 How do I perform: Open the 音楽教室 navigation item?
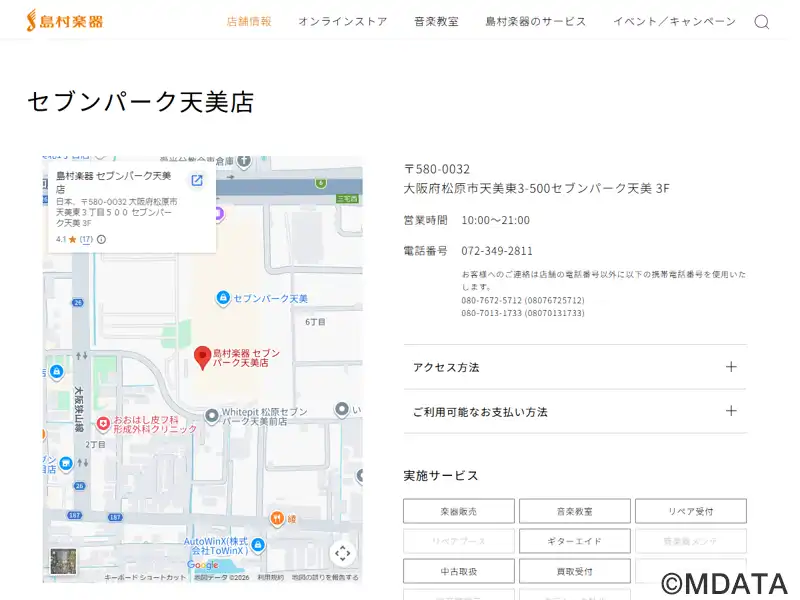[436, 21]
